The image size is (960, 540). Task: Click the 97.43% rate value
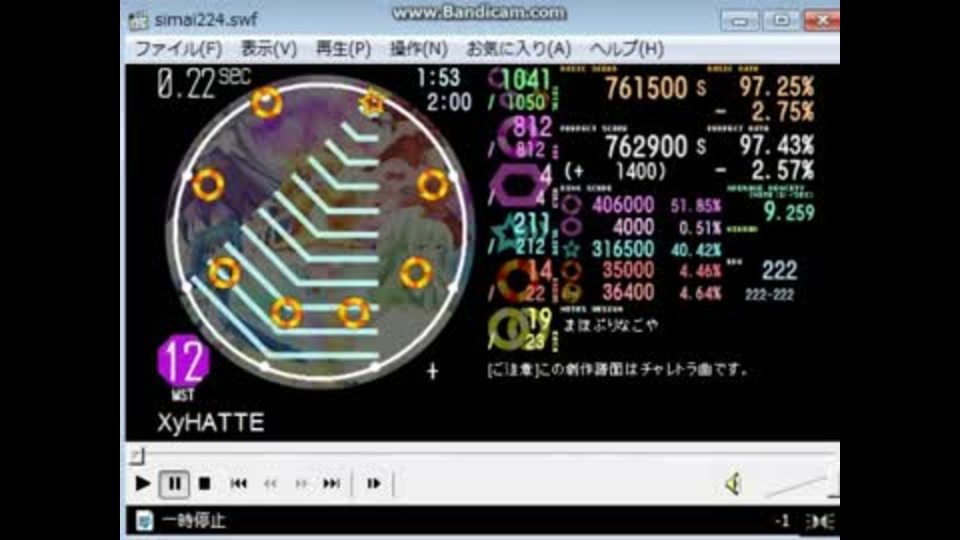777,145
